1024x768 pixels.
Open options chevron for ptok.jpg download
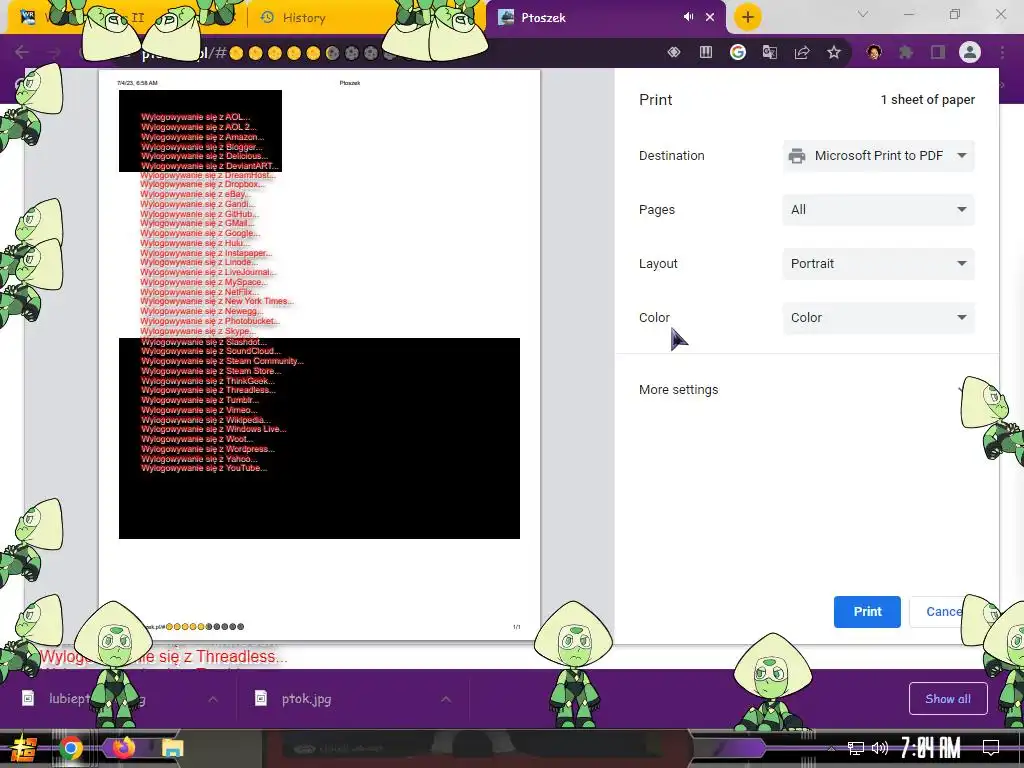[446, 699]
